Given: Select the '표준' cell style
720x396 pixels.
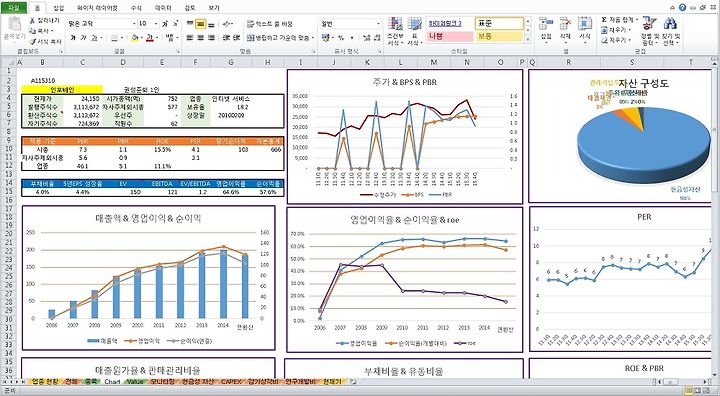Looking at the screenshot, I should (x=499, y=23).
